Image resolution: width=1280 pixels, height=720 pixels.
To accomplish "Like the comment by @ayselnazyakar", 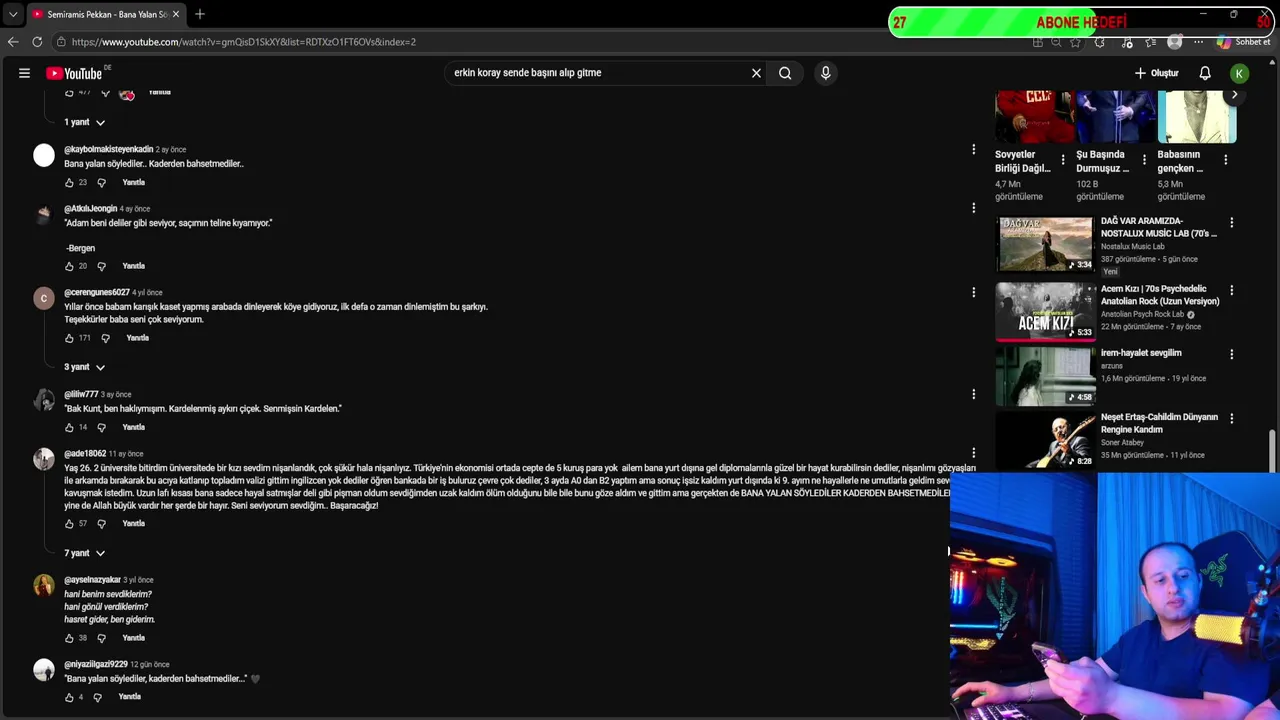I will 69,638.
